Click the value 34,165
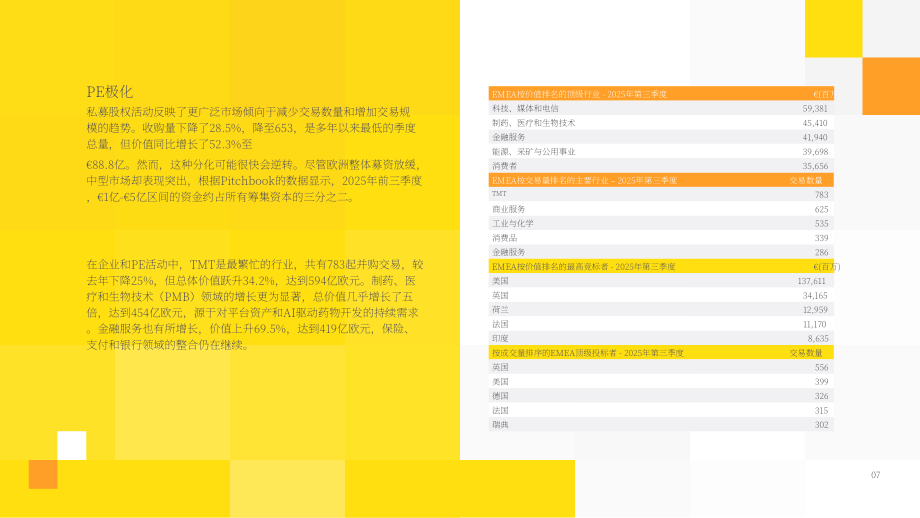Viewport: 920px width, 518px height. pyautogui.click(x=815, y=295)
